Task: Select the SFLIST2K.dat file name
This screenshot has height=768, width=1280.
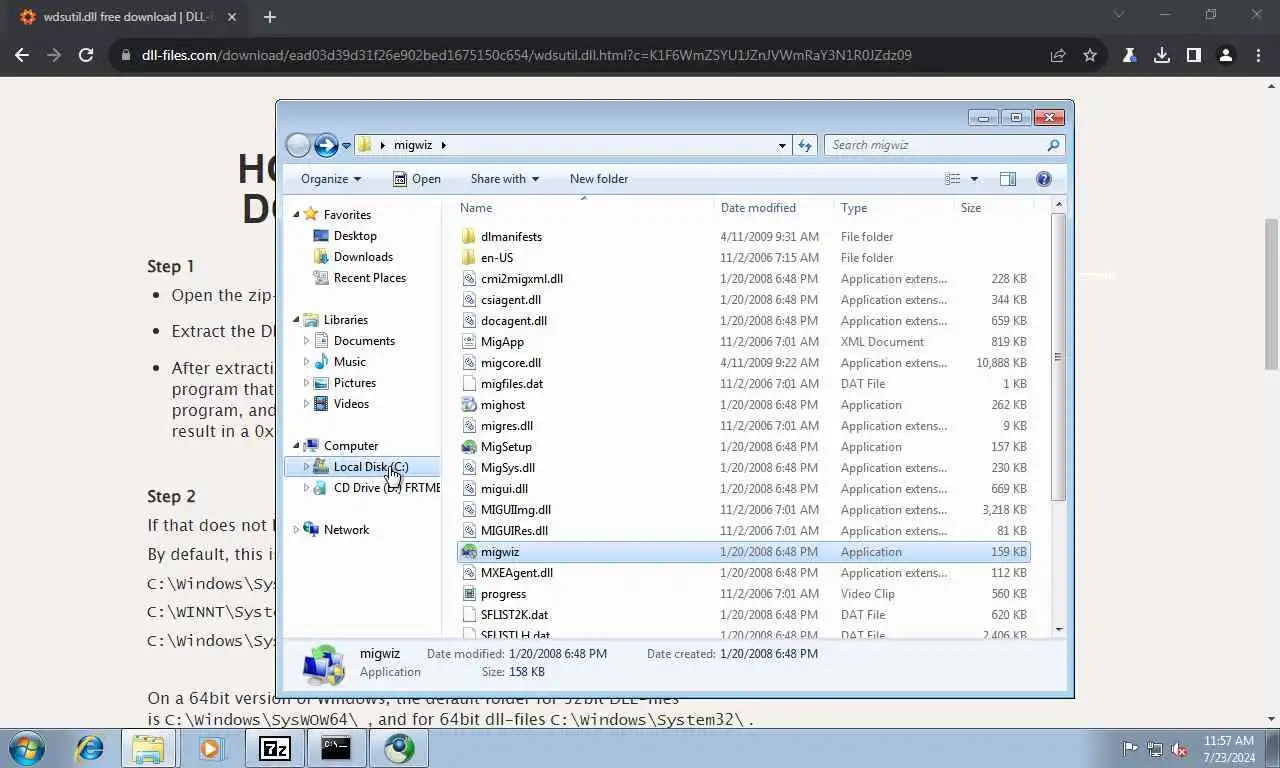Action: click(x=514, y=615)
